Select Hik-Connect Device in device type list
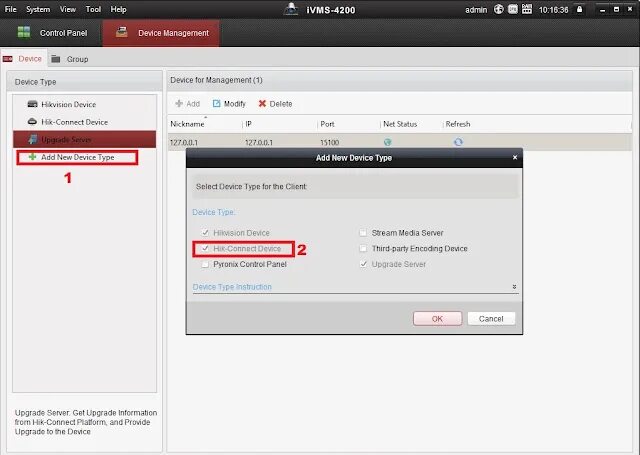The width and height of the screenshot is (640, 455). pyautogui.click(x=84, y=122)
